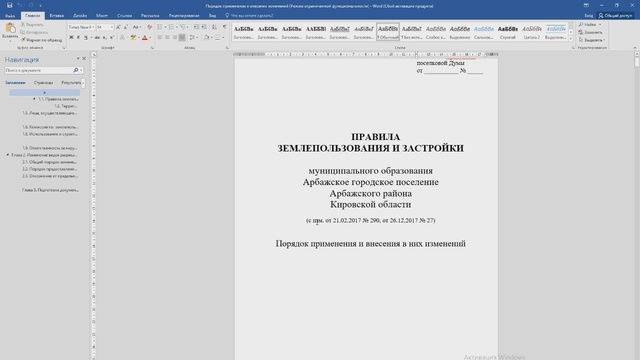640x360 pixels.
Task: Toggle Bold formatting (Ж)
Action: [x=71, y=38]
